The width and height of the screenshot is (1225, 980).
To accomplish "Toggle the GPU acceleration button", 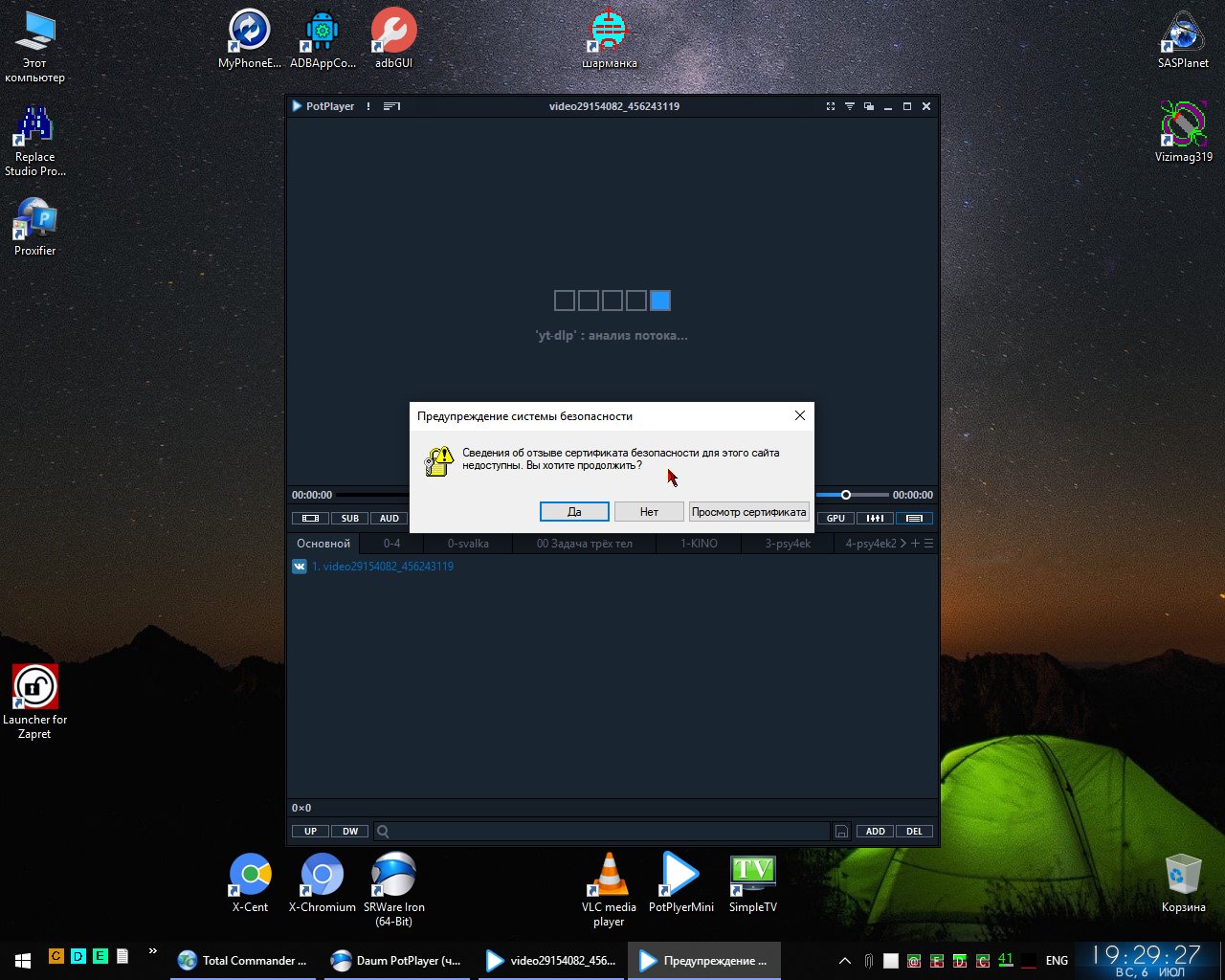I will [835, 519].
